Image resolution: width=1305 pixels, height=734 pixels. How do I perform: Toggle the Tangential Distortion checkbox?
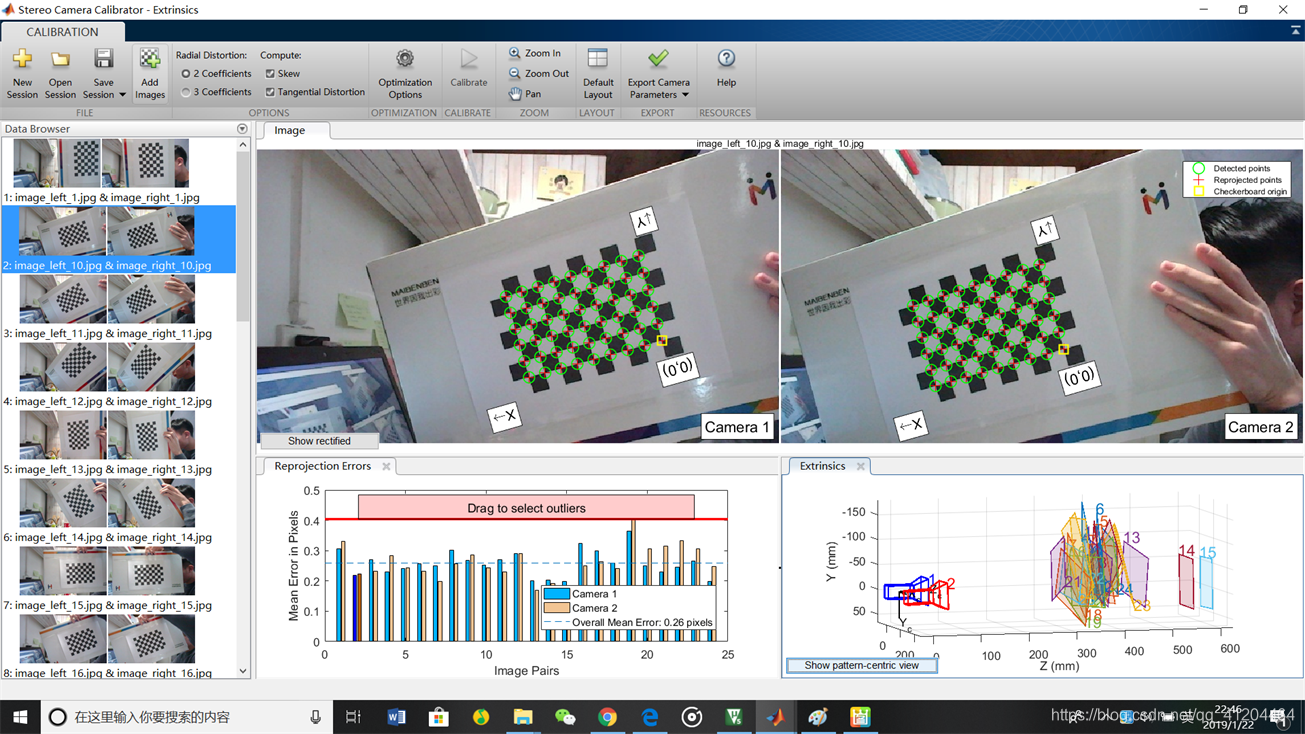pyautogui.click(x=270, y=92)
